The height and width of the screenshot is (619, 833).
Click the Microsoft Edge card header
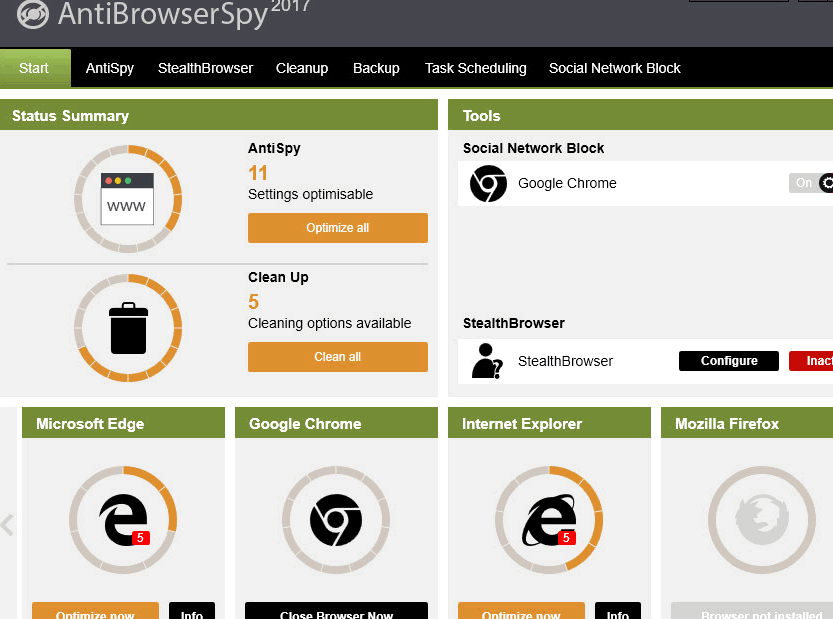point(123,423)
